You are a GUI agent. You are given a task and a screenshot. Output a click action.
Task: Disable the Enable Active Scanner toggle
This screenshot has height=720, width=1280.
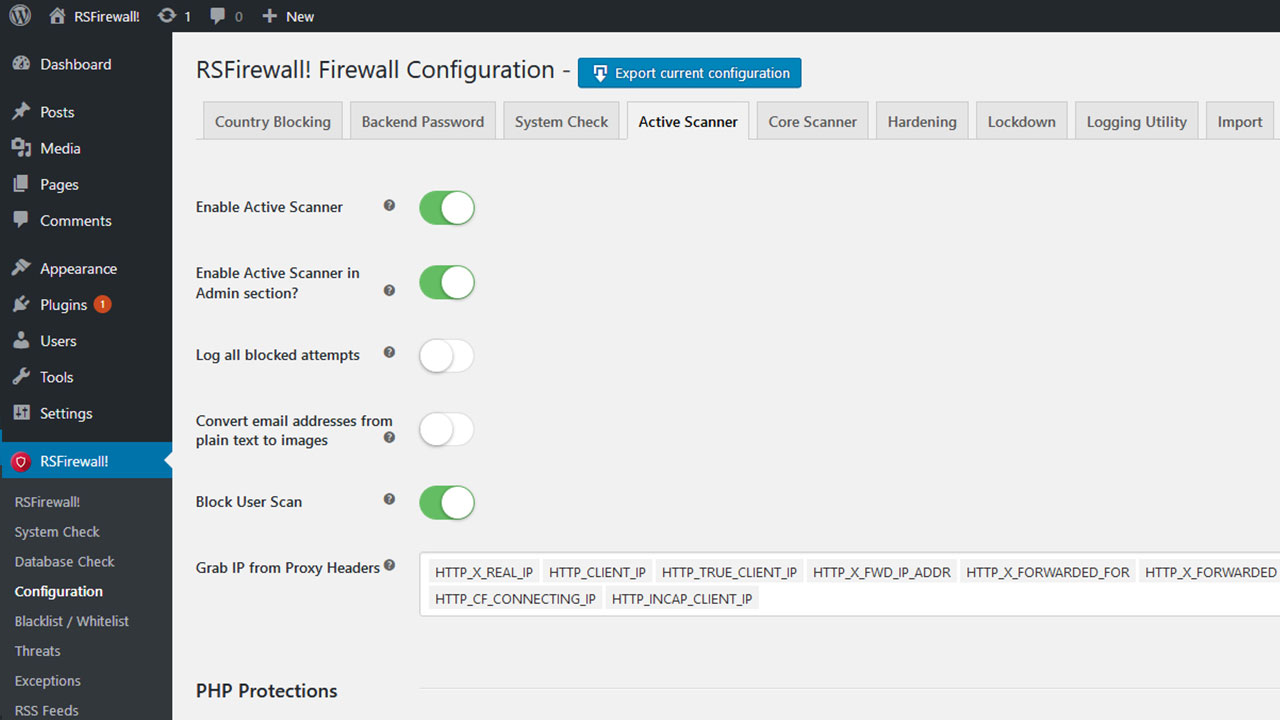[x=446, y=208]
